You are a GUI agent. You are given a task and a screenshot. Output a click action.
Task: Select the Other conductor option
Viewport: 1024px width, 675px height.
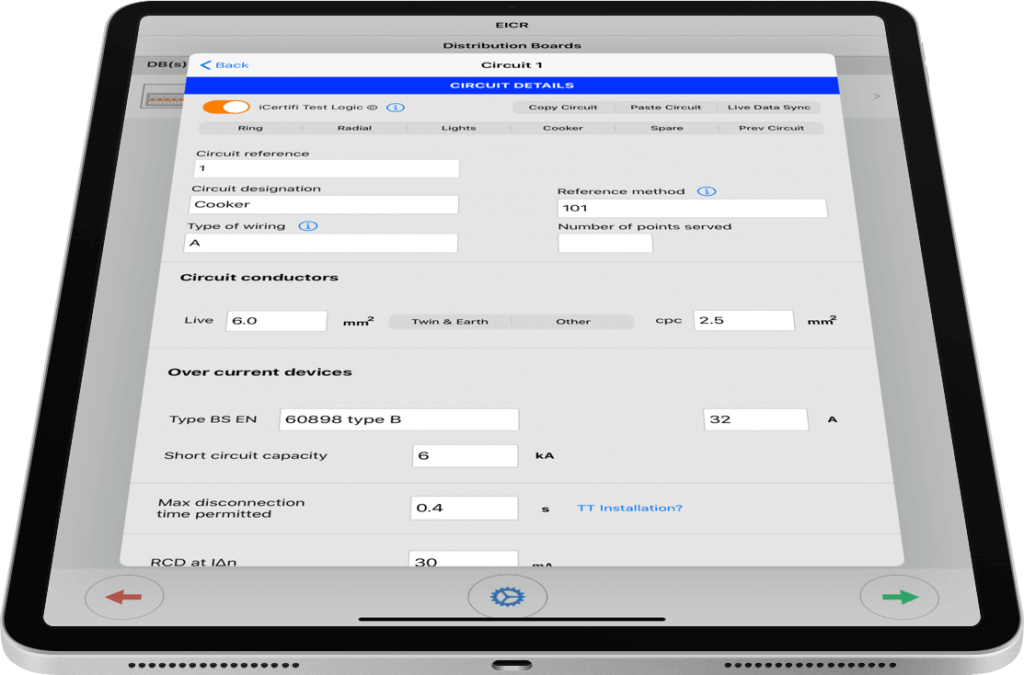tap(573, 322)
